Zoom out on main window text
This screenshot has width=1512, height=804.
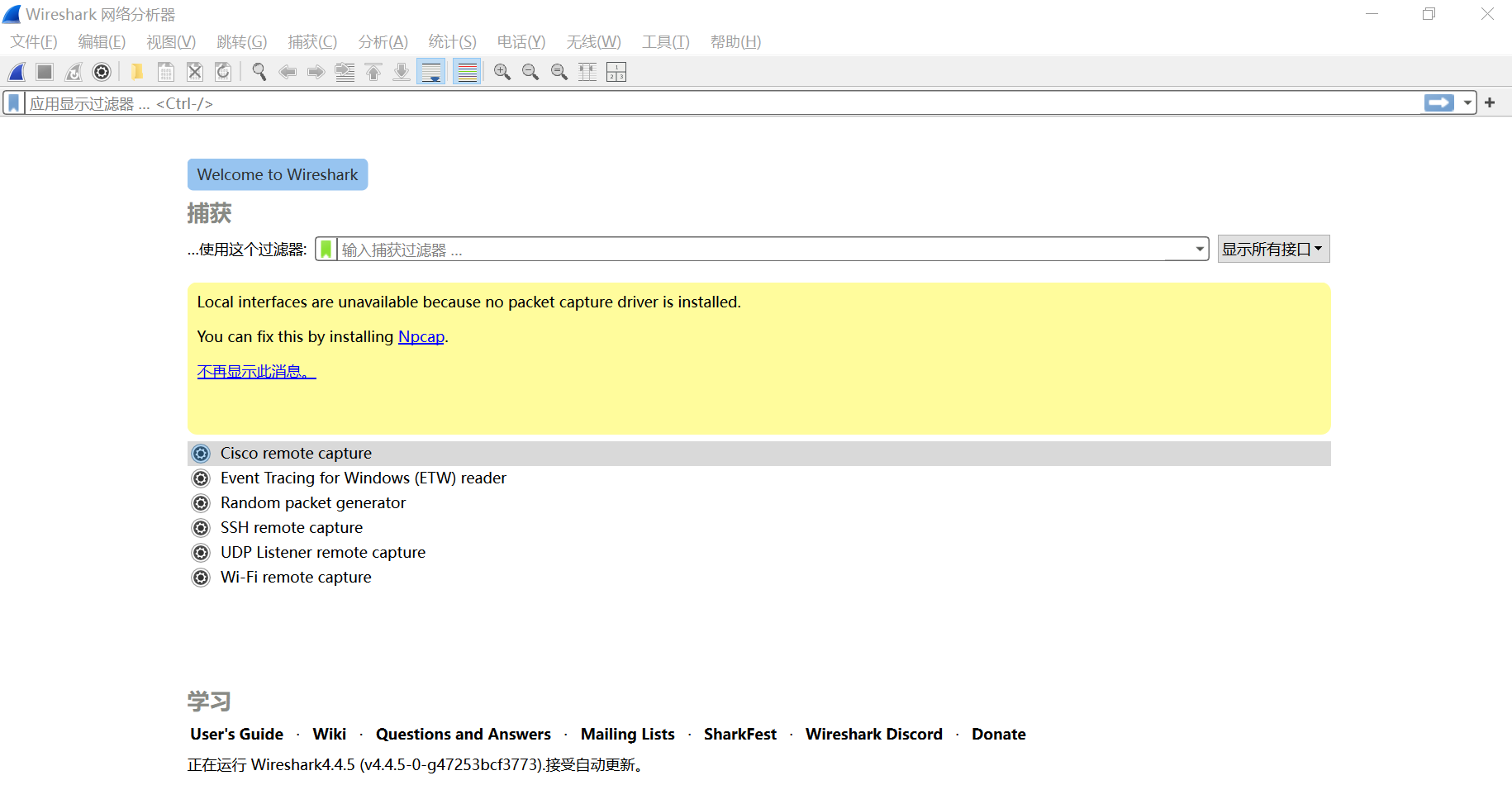tap(530, 72)
